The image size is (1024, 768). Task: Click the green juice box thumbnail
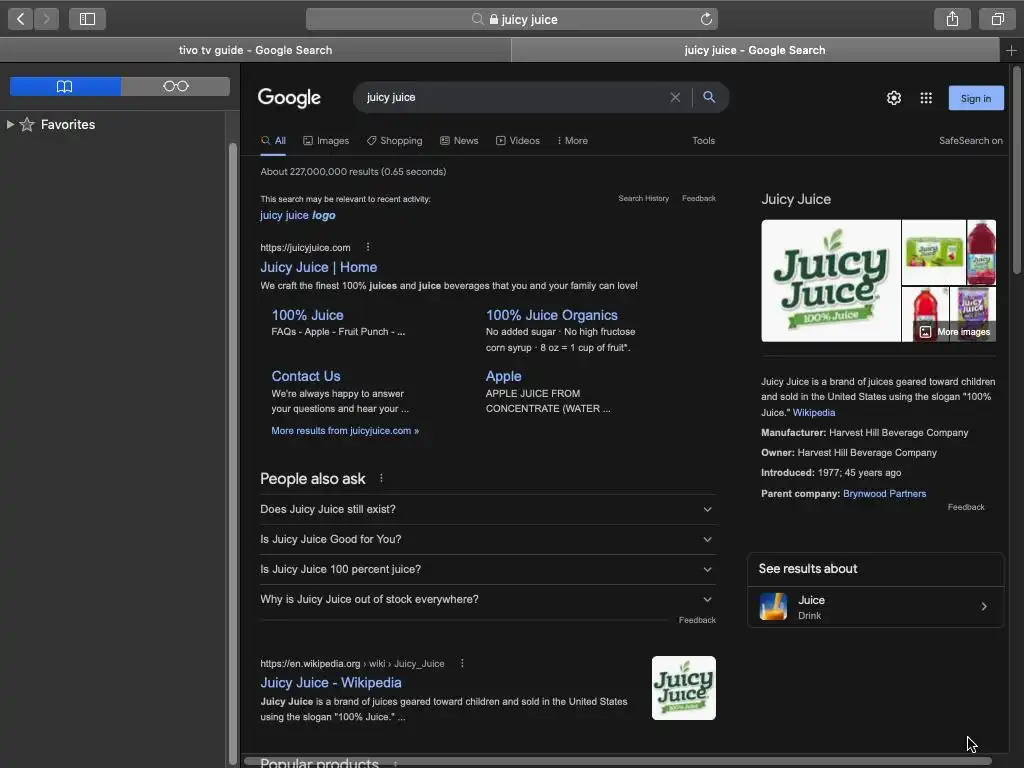tap(934, 252)
